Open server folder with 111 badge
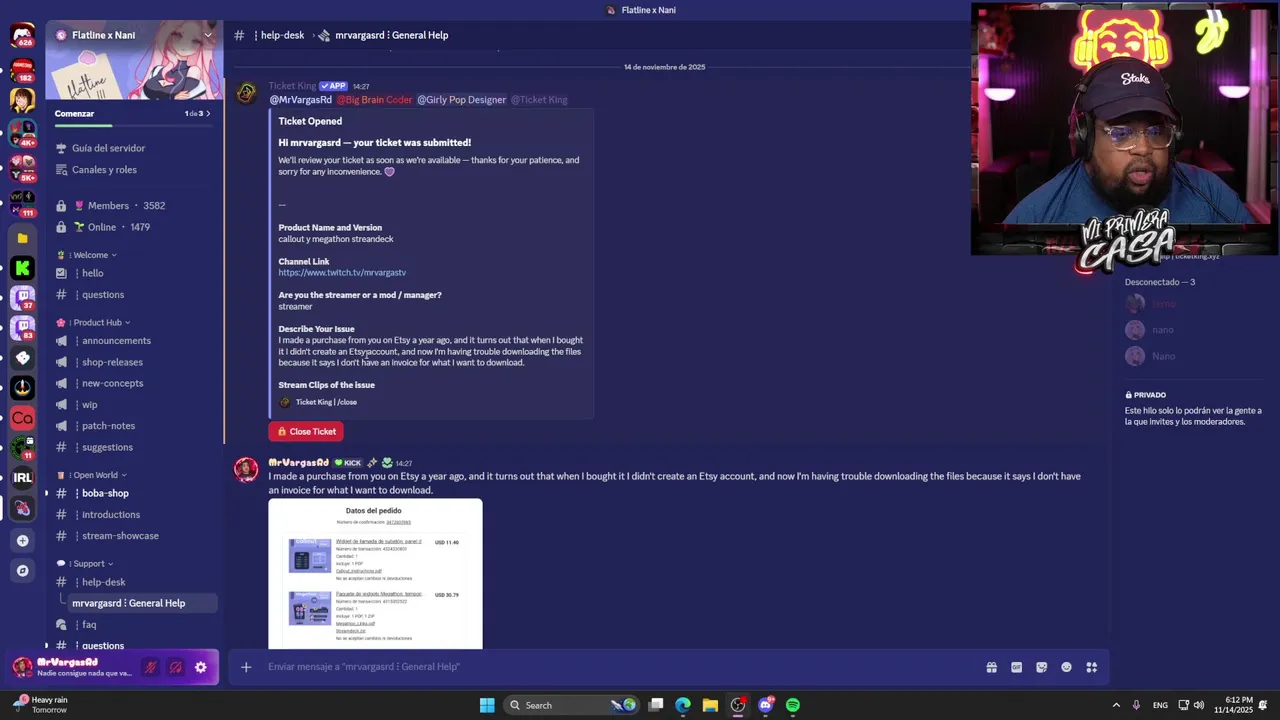1280x720 pixels. (x=22, y=204)
